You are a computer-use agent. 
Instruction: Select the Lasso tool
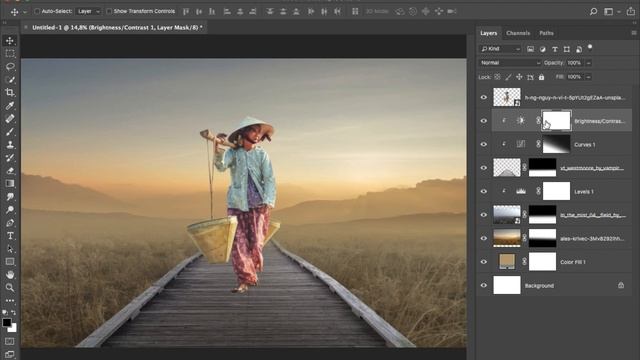pos(10,67)
